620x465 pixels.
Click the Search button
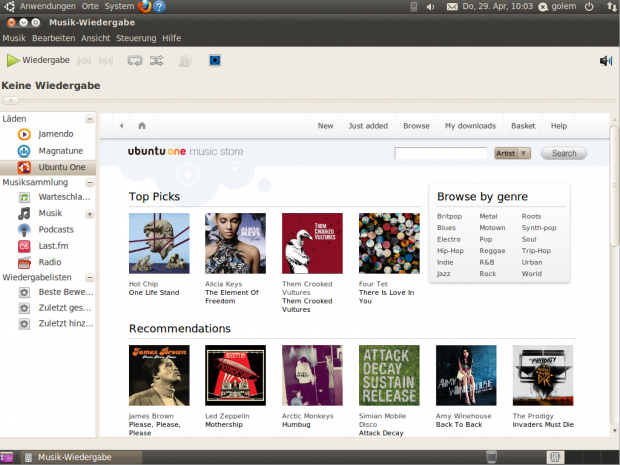[x=564, y=153]
